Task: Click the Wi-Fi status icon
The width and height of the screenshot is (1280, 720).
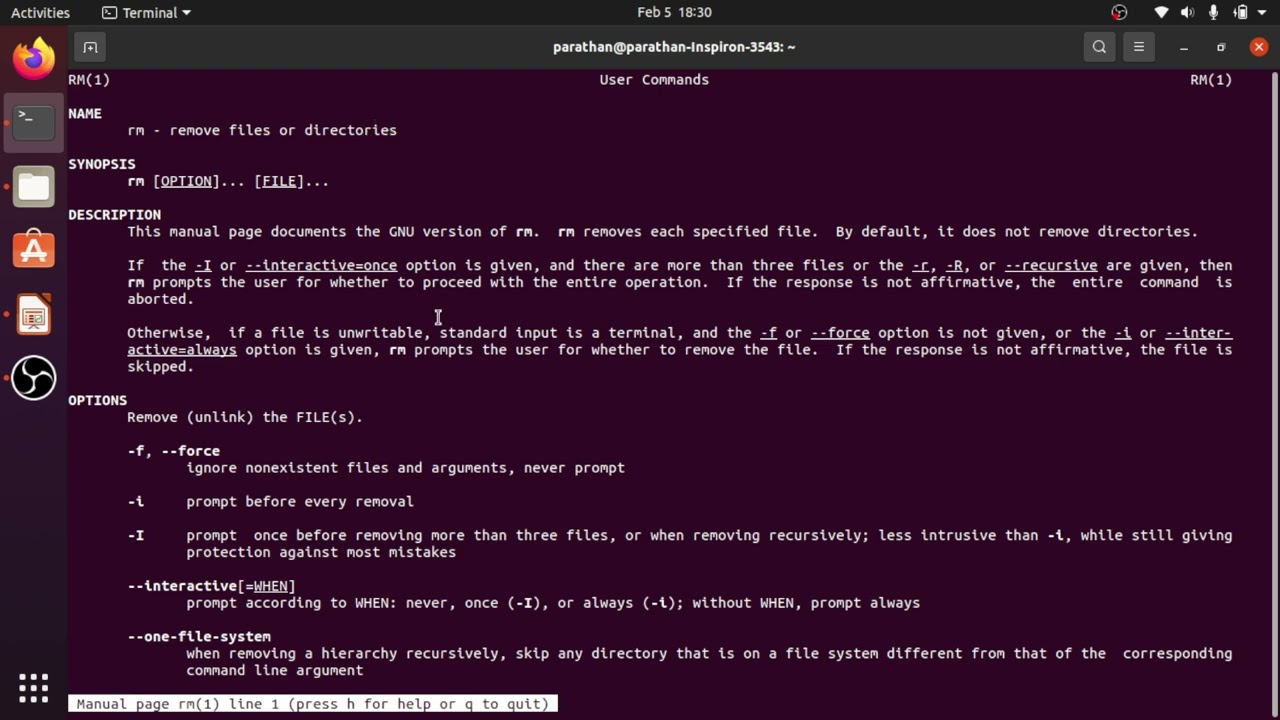Action: (x=1161, y=13)
